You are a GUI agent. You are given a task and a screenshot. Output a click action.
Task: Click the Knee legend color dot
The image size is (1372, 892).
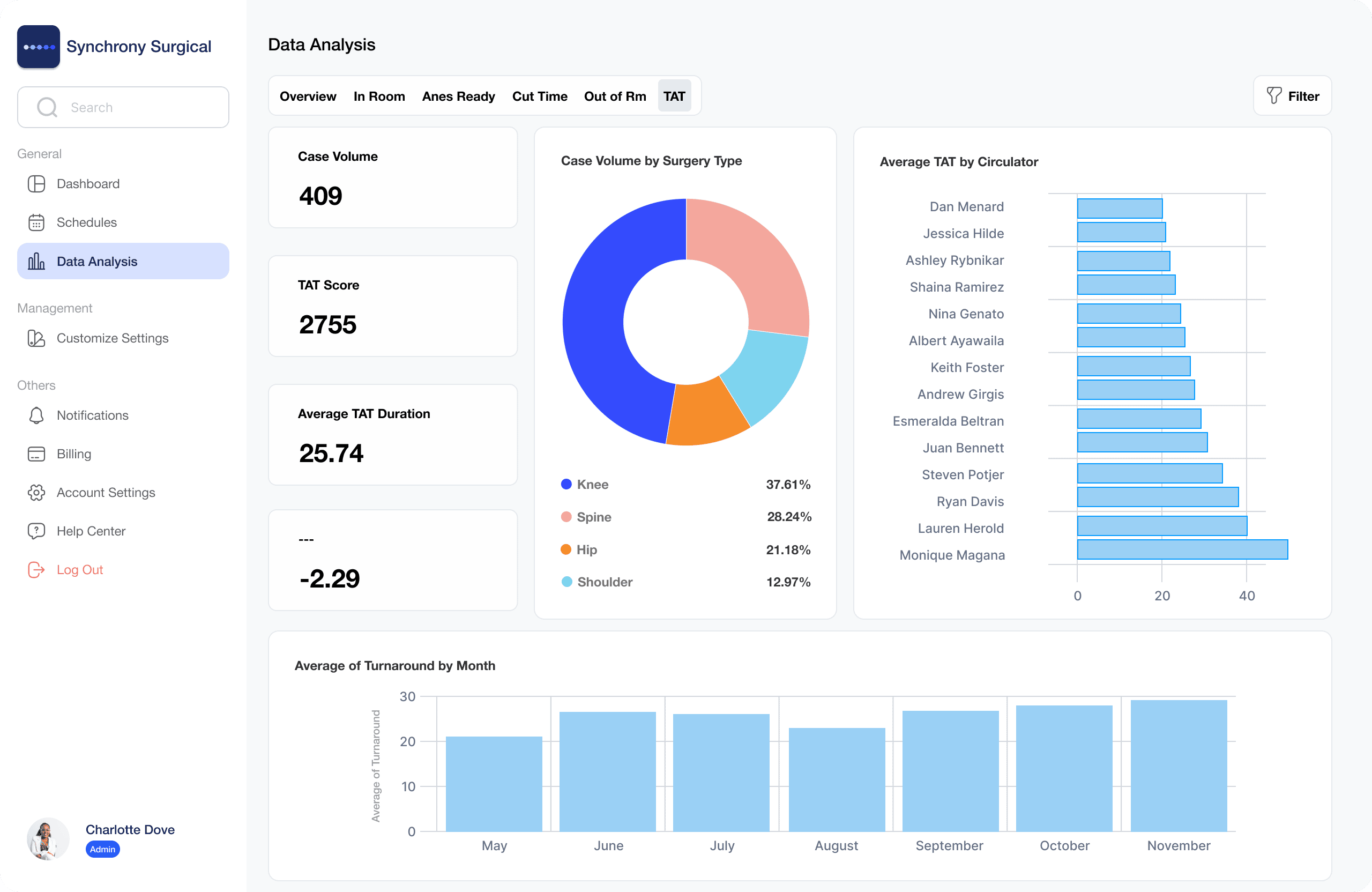click(566, 485)
